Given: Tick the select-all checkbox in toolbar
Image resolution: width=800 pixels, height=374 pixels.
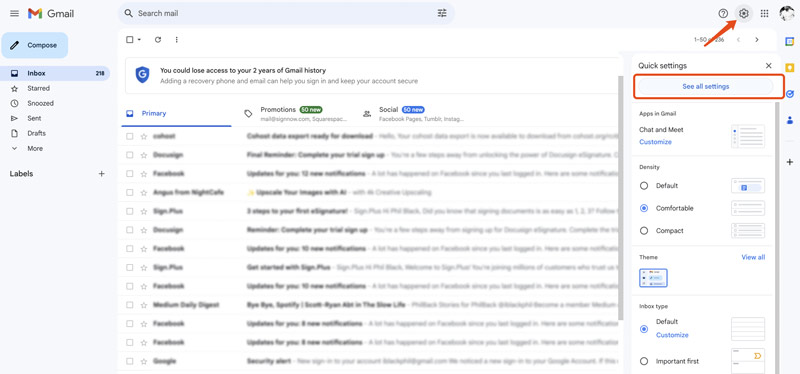Looking at the screenshot, I should click(x=130, y=39).
